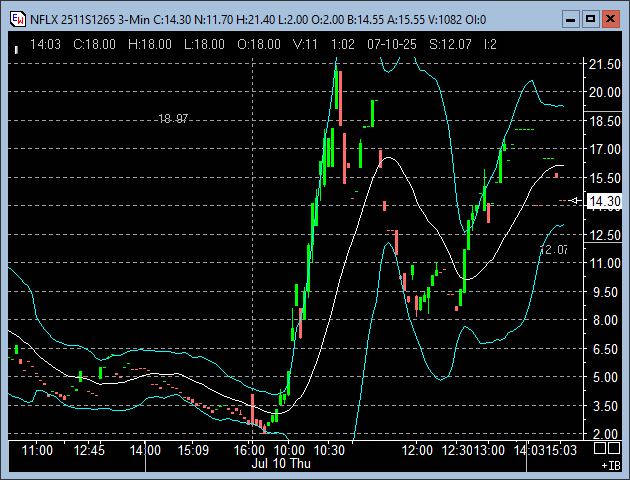Click the title text NFLX 2511S1265 3-Min
Screen dimensions: 630x480
90,20
